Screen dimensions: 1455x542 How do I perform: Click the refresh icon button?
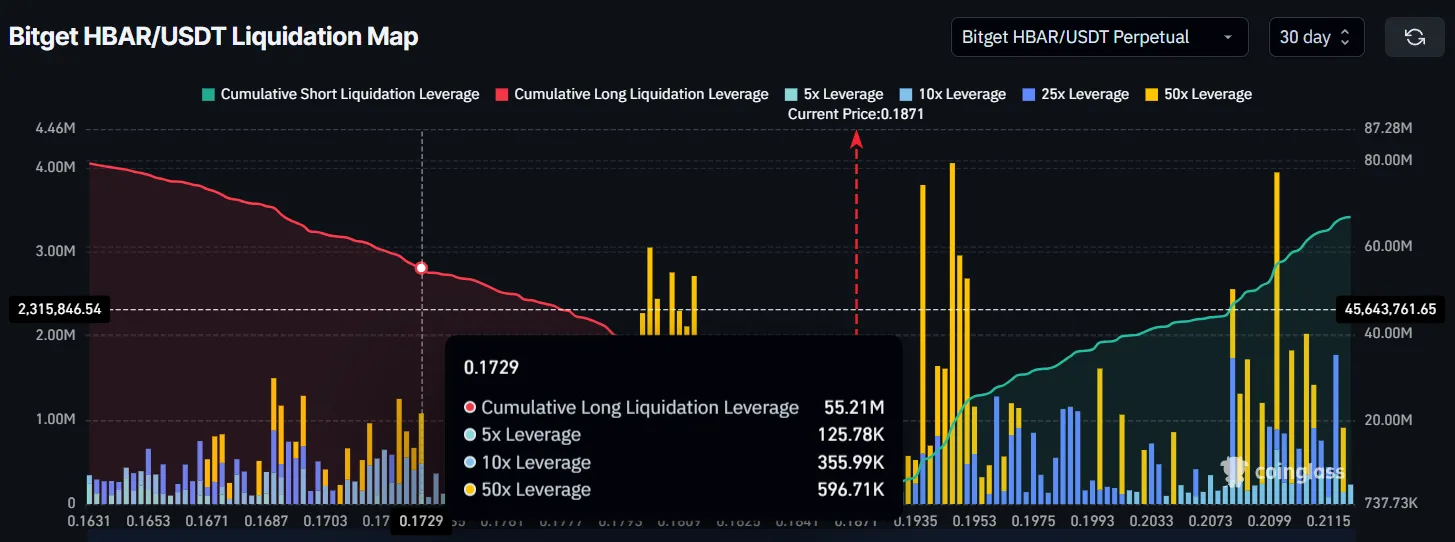(x=1414, y=37)
